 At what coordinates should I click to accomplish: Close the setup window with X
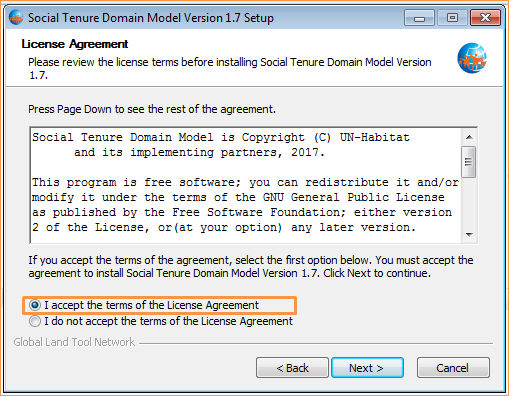[485, 18]
